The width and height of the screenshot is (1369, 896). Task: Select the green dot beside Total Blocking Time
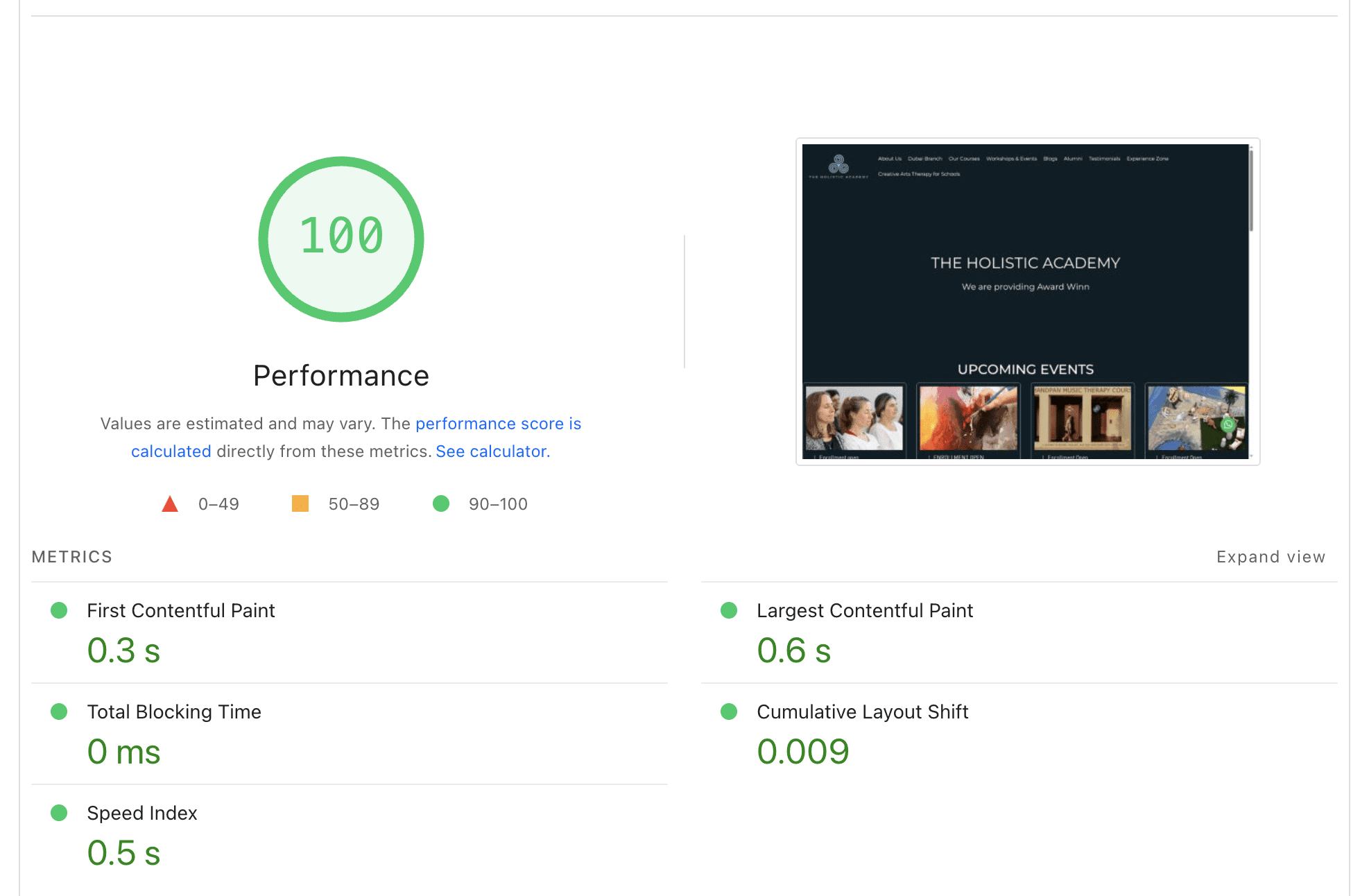point(60,712)
